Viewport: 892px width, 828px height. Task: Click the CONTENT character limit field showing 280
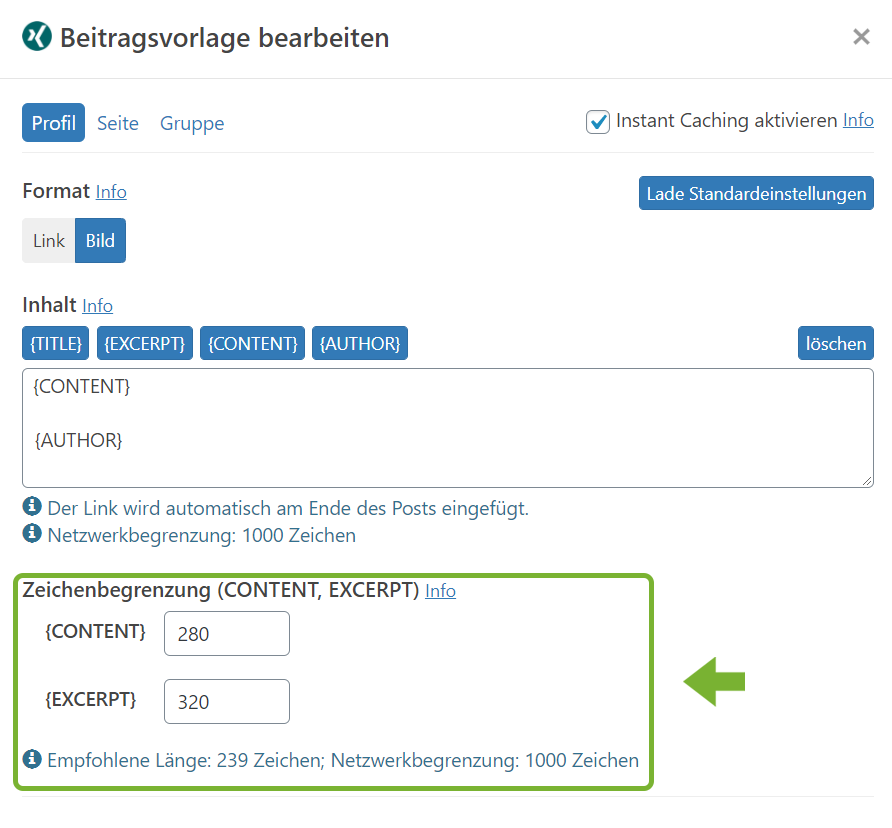click(226, 634)
